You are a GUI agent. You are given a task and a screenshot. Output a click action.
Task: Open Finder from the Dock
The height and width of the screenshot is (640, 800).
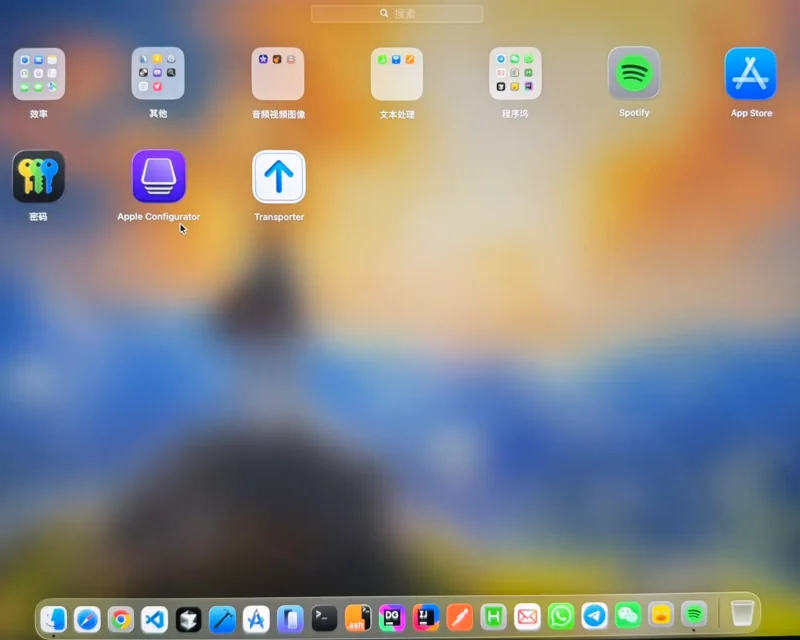pos(54,619)
